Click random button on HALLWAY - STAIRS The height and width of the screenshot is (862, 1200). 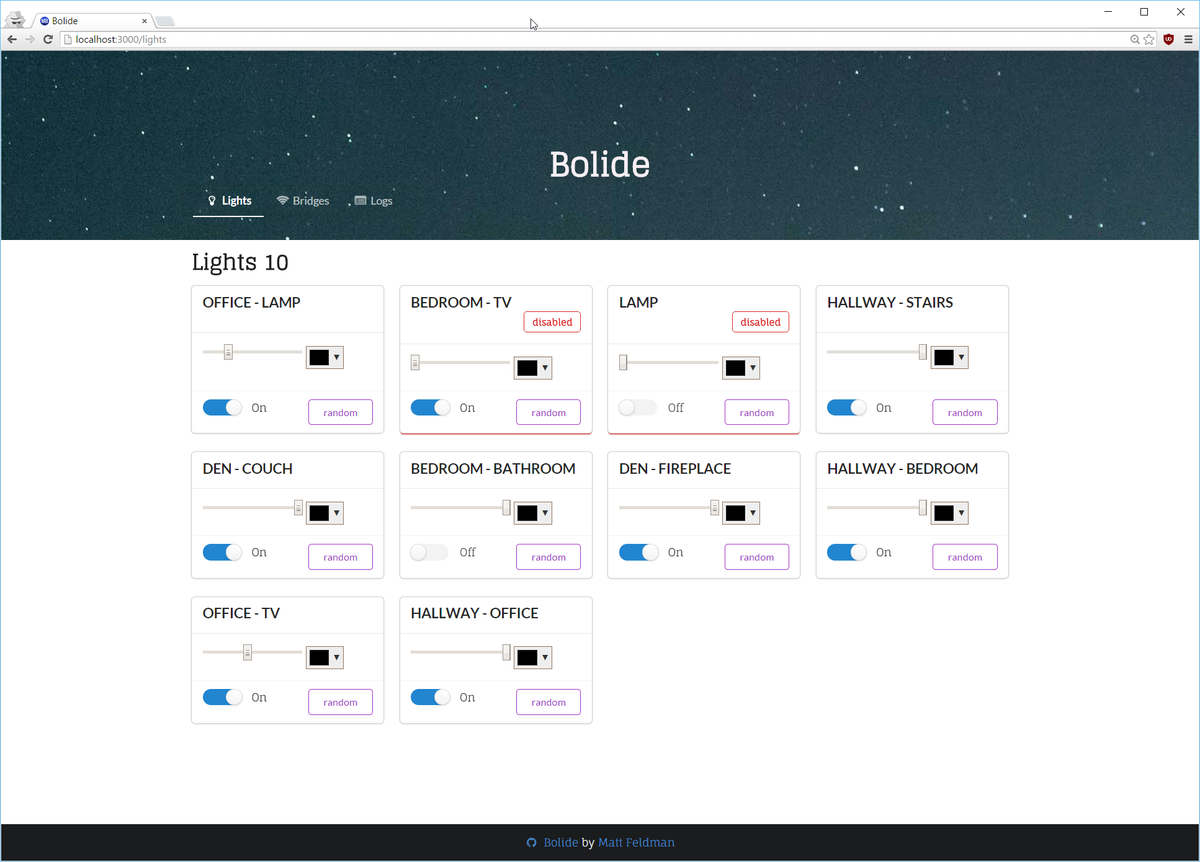point(965,413)
